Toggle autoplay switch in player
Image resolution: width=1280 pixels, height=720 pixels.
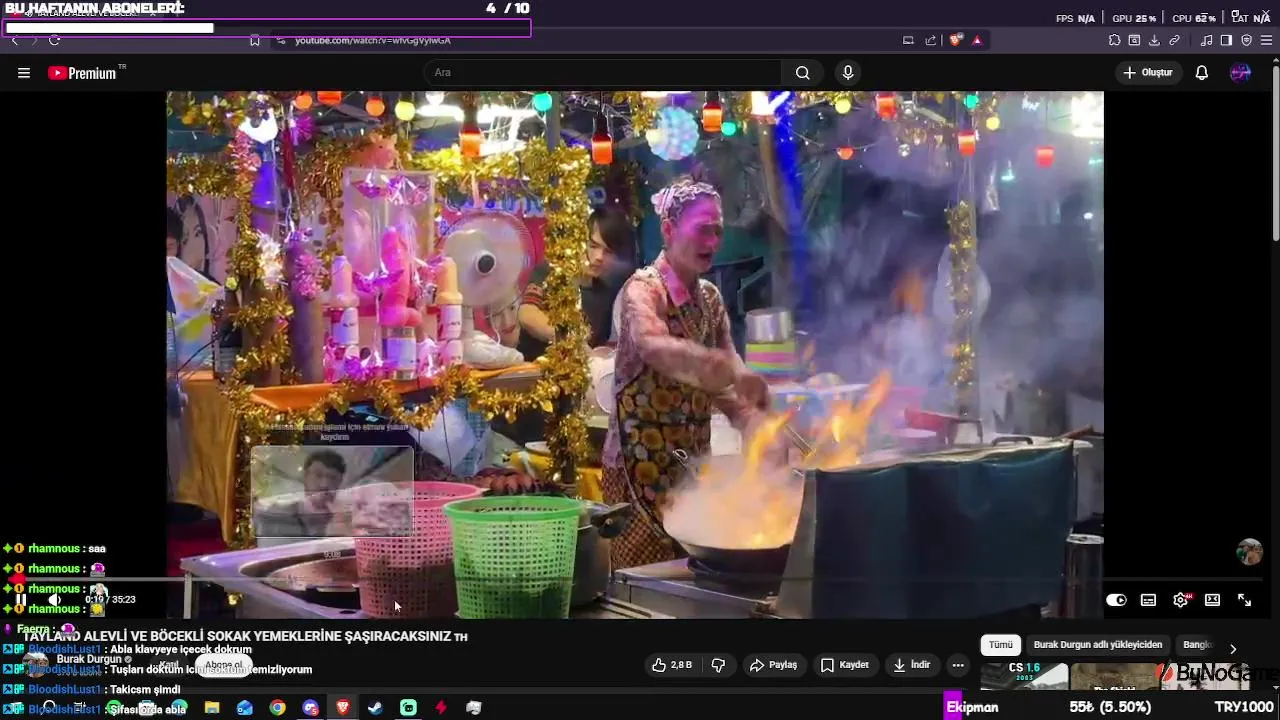point(1117,600)
